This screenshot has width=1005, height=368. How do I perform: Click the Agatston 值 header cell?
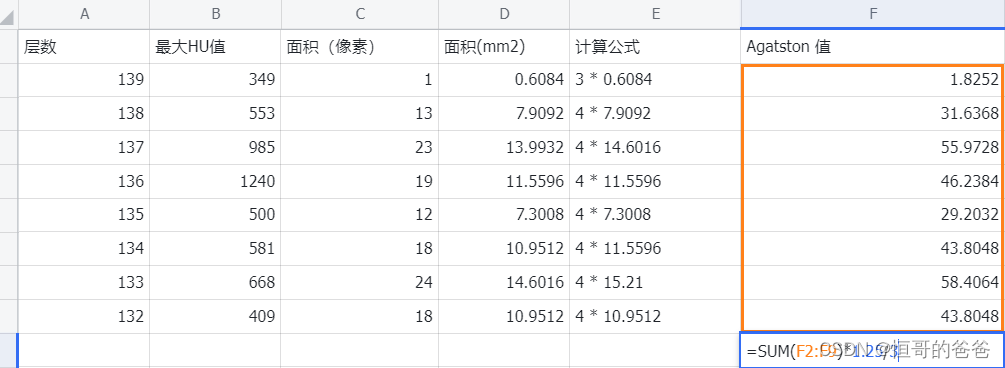click(873, 47)
